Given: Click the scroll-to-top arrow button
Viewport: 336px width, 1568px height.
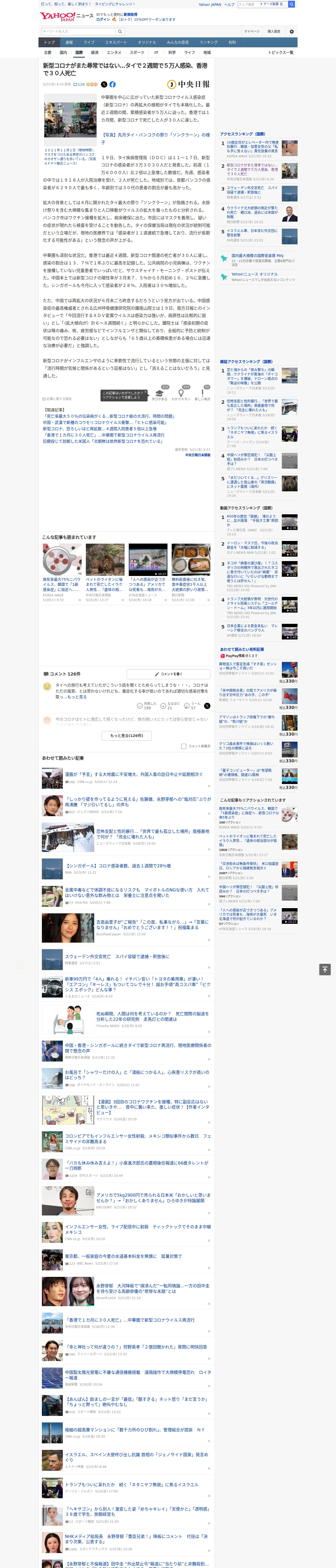Looking at the screenshot, I should pyautogui.click(x=325, y=970).
